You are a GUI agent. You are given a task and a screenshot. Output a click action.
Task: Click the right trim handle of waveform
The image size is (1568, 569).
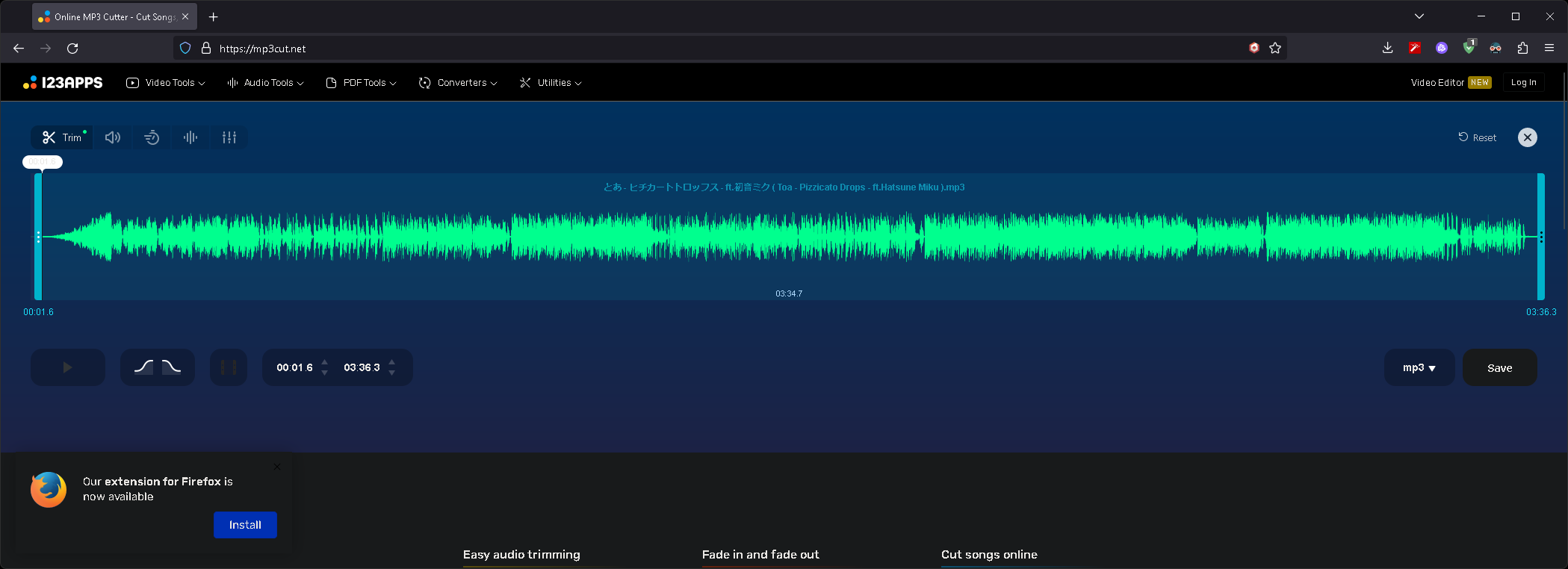(1540, 237)
